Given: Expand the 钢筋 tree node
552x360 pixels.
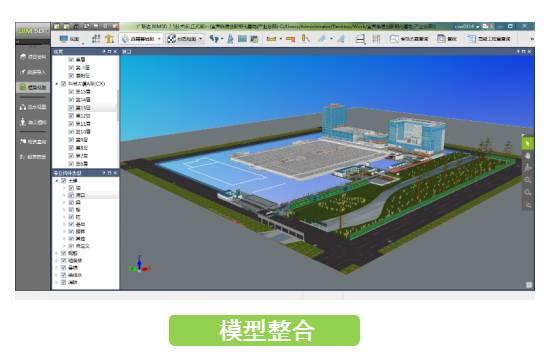Looking at the screenshot, I should point(57,253).
